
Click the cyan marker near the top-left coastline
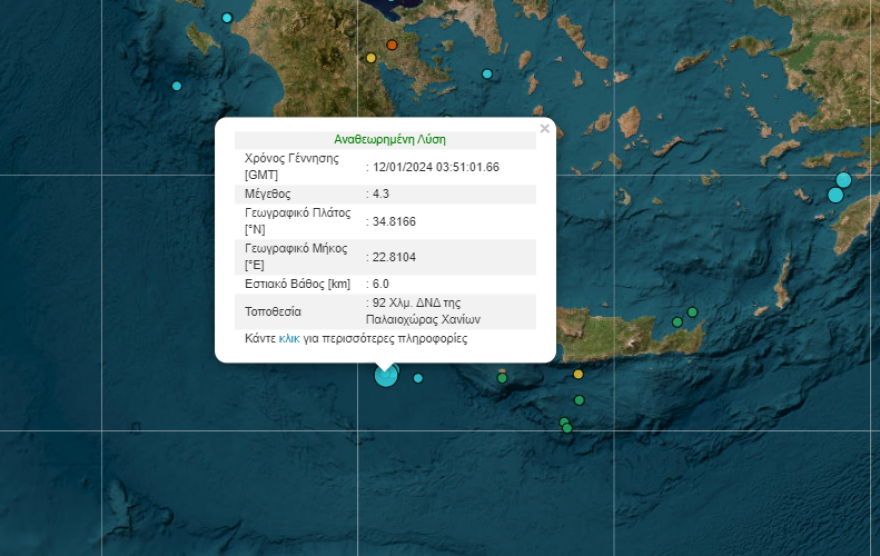pyautogui.click(x=227, y=18)
